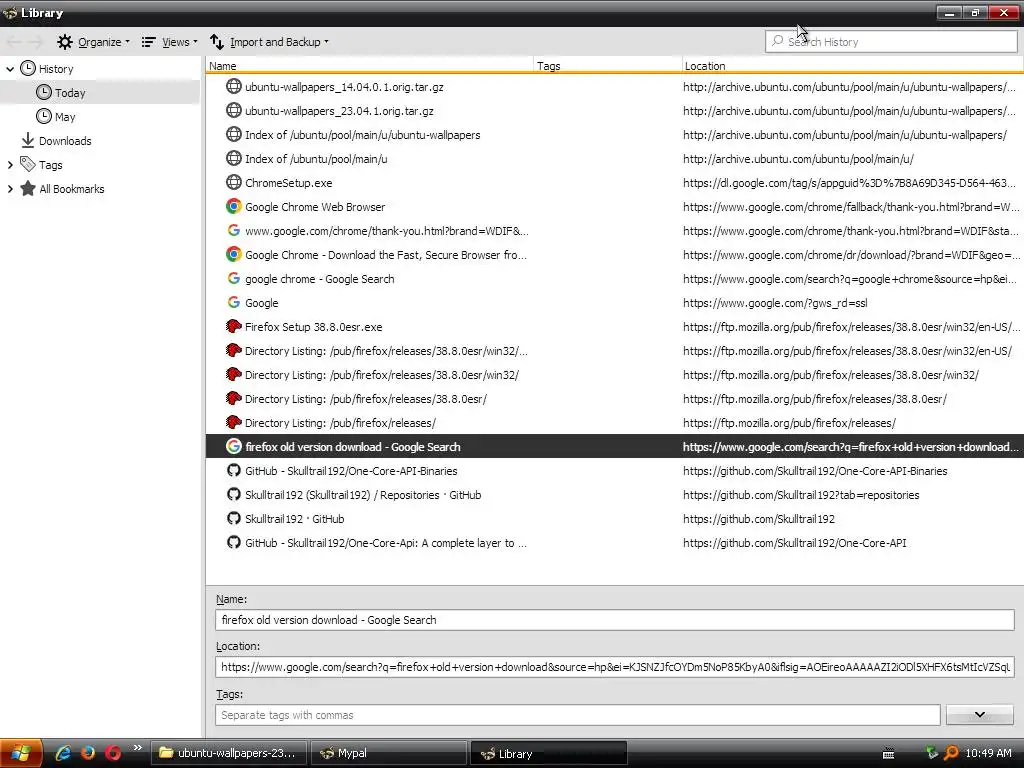Click GitHub icon of Skulltrail192 Repositories entry

click(x=233, y=494)
